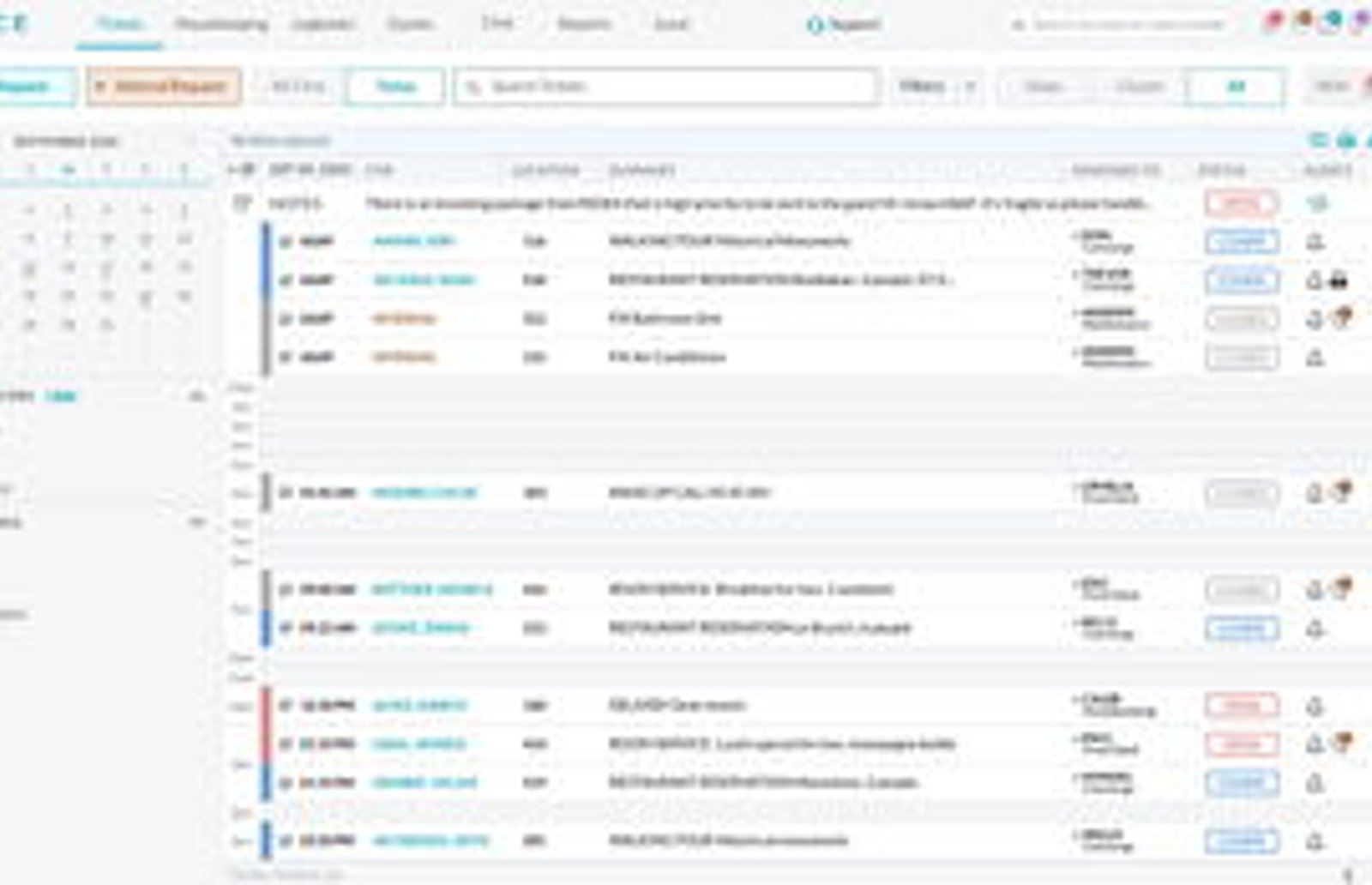Open status dropdown for FIX Bathroom Sink
Screen dimensions: 1372x885
click(1241, 319)
